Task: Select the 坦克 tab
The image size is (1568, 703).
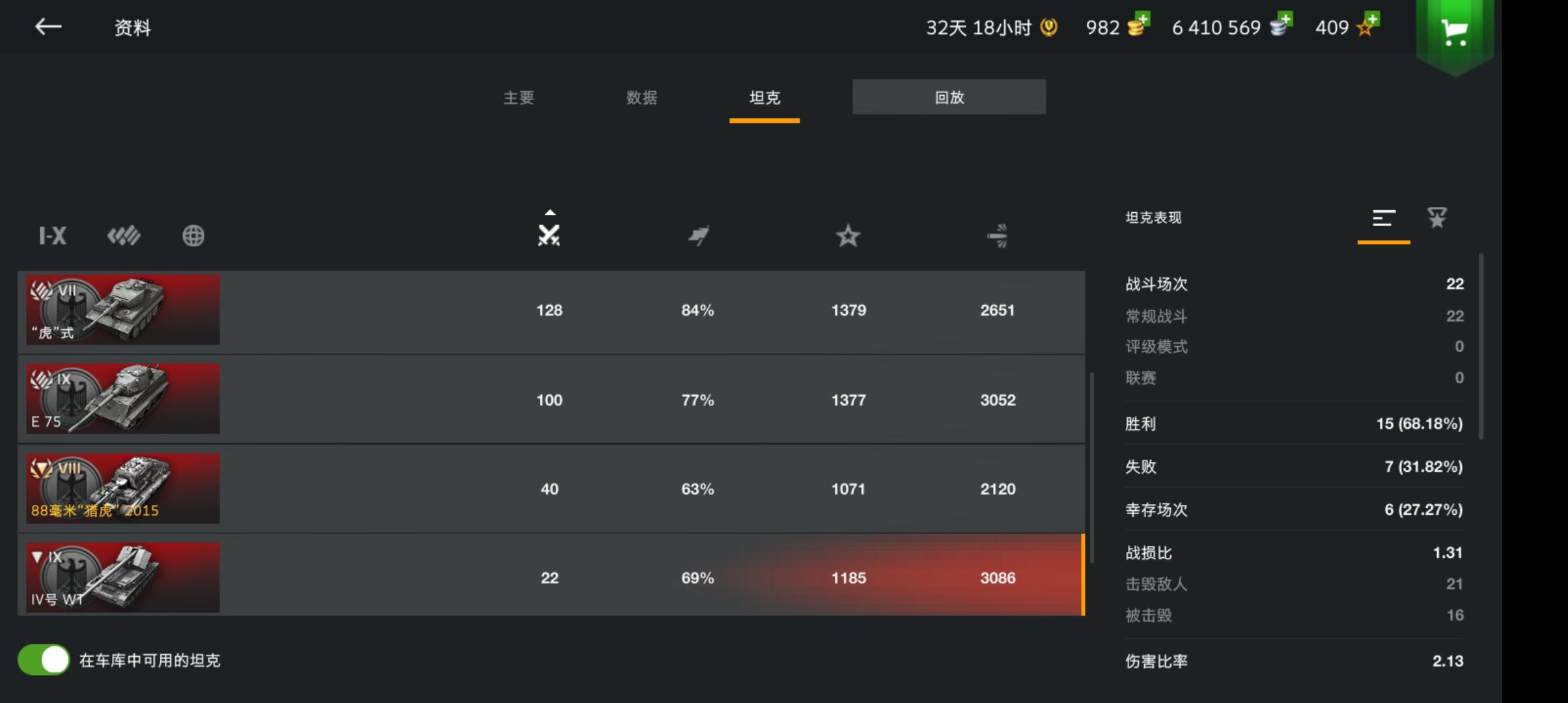Action: pos(764,98)
